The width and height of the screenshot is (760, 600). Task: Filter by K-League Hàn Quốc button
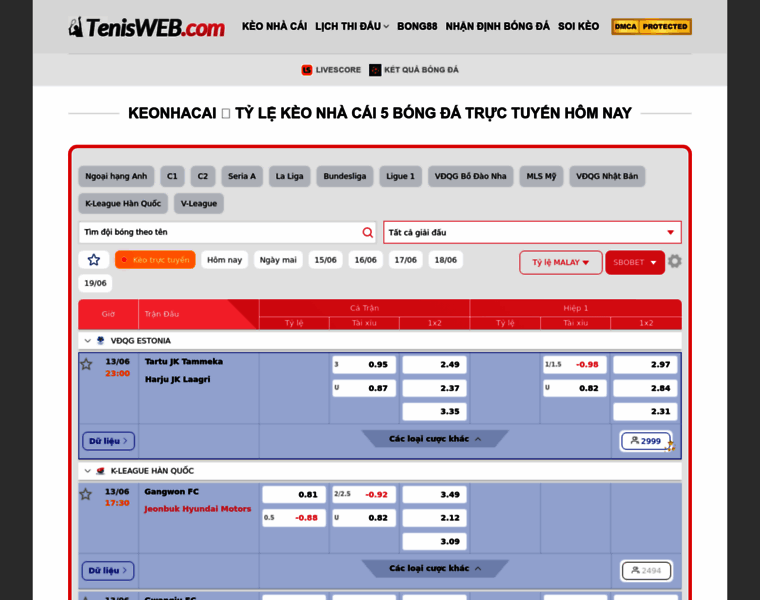pos(123,204)
